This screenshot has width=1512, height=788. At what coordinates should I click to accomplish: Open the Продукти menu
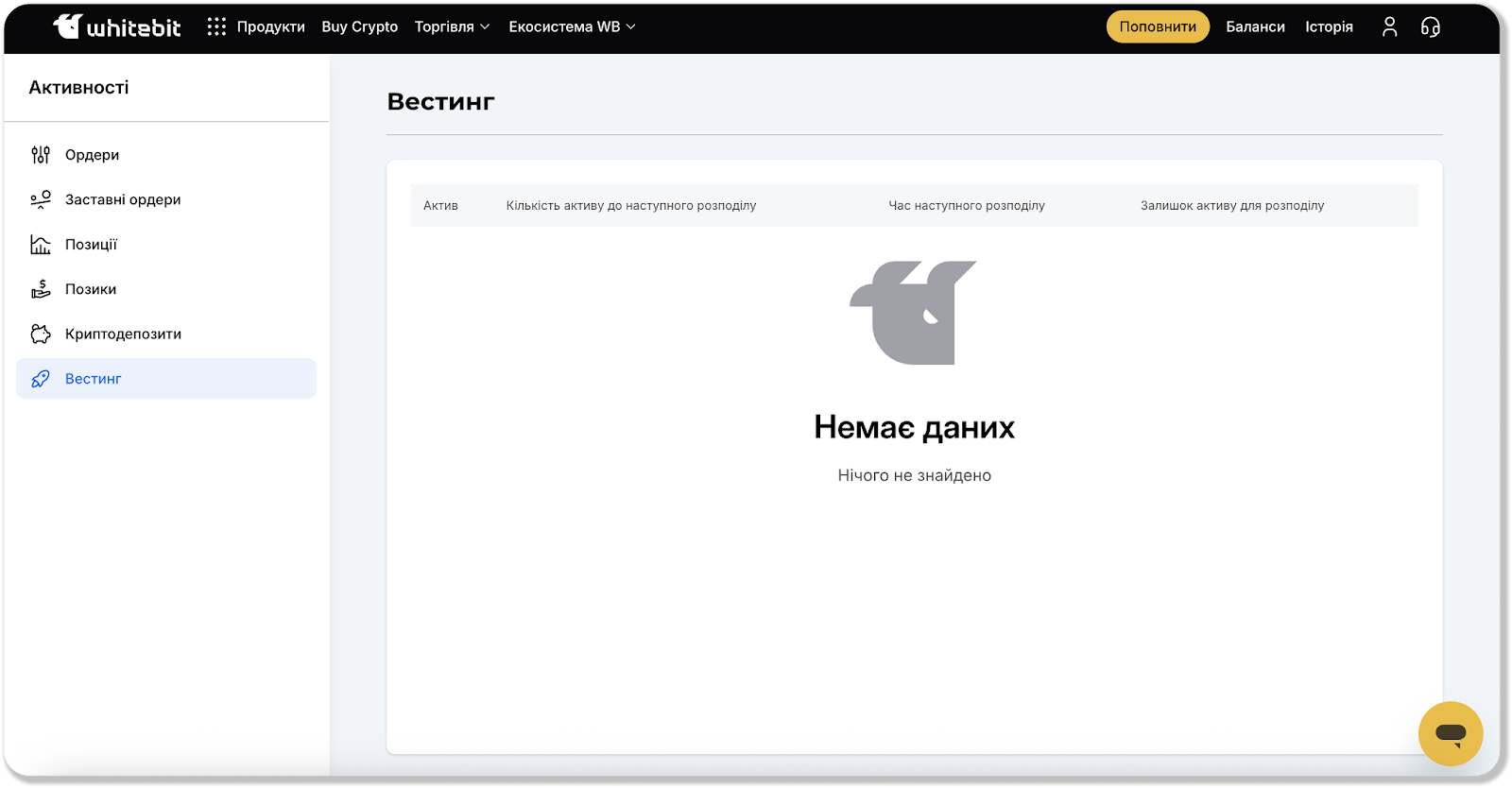coord(270,26)
